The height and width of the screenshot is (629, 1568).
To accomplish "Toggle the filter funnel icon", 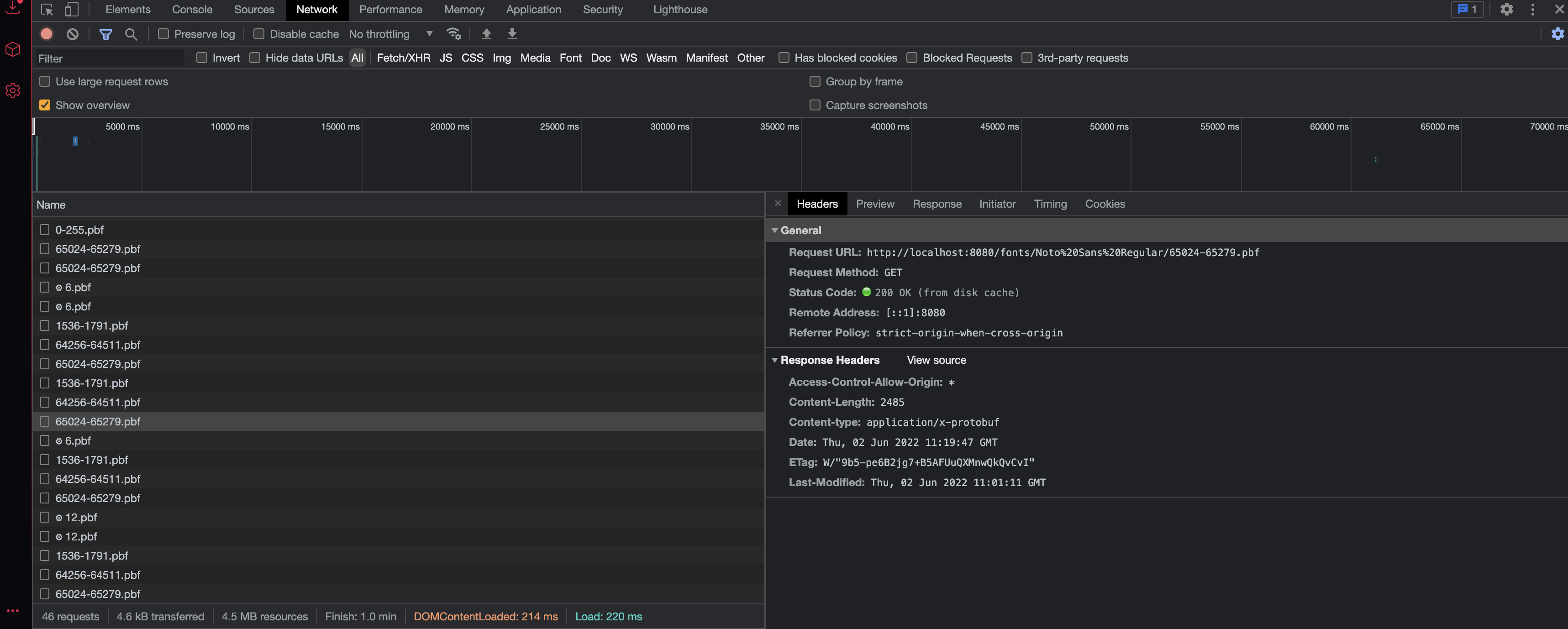I will pyautogui.click(x=105, y=34).
